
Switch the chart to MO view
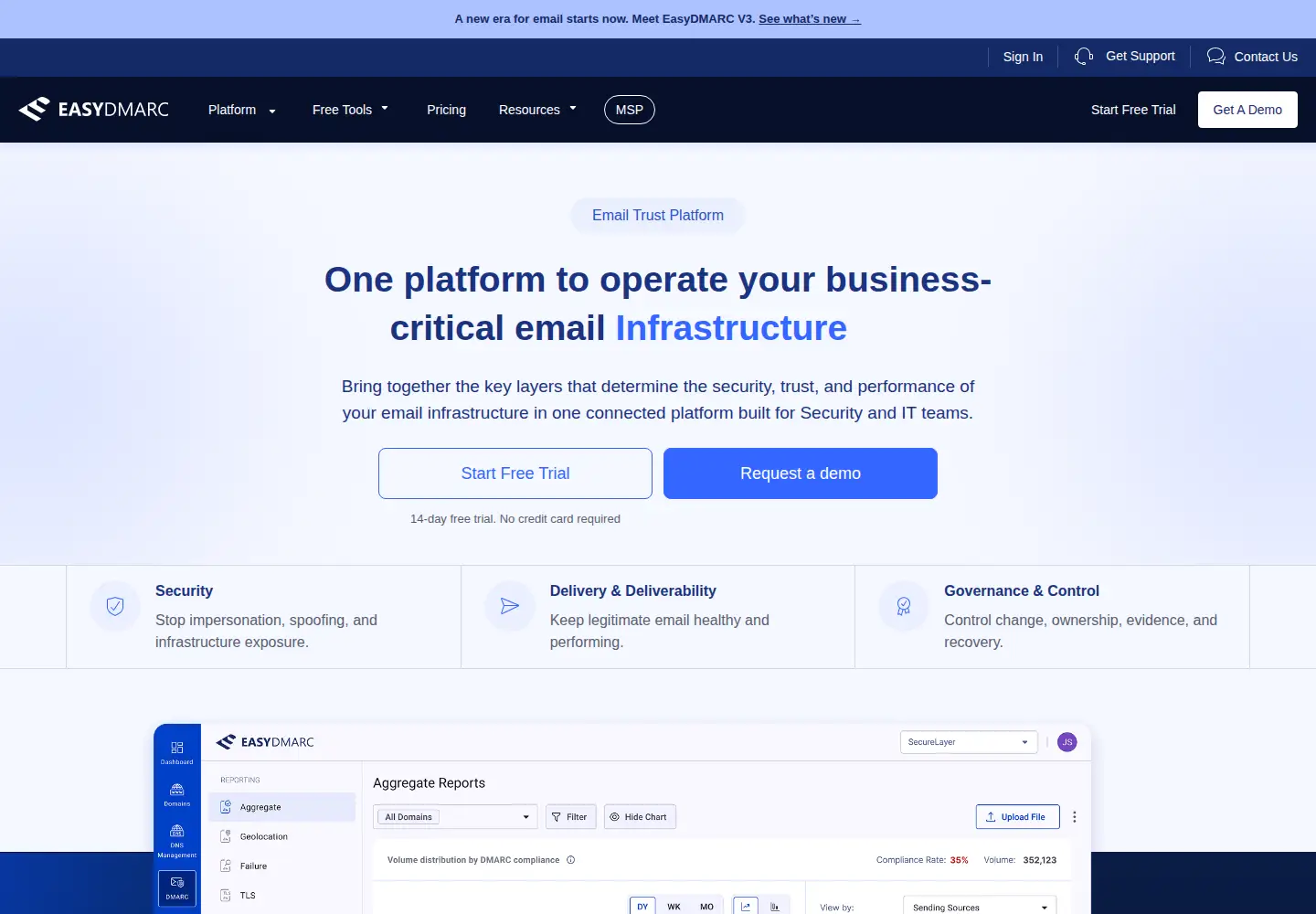click(x=706, y=907)
